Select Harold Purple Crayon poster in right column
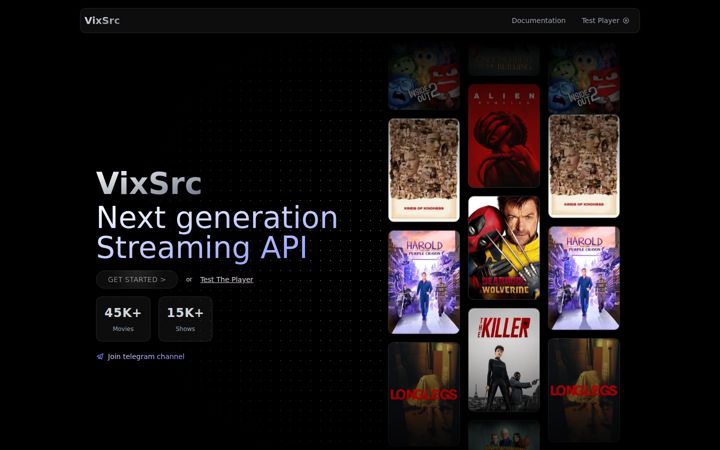The image size is (720, 450). click(x=584, y=278)
